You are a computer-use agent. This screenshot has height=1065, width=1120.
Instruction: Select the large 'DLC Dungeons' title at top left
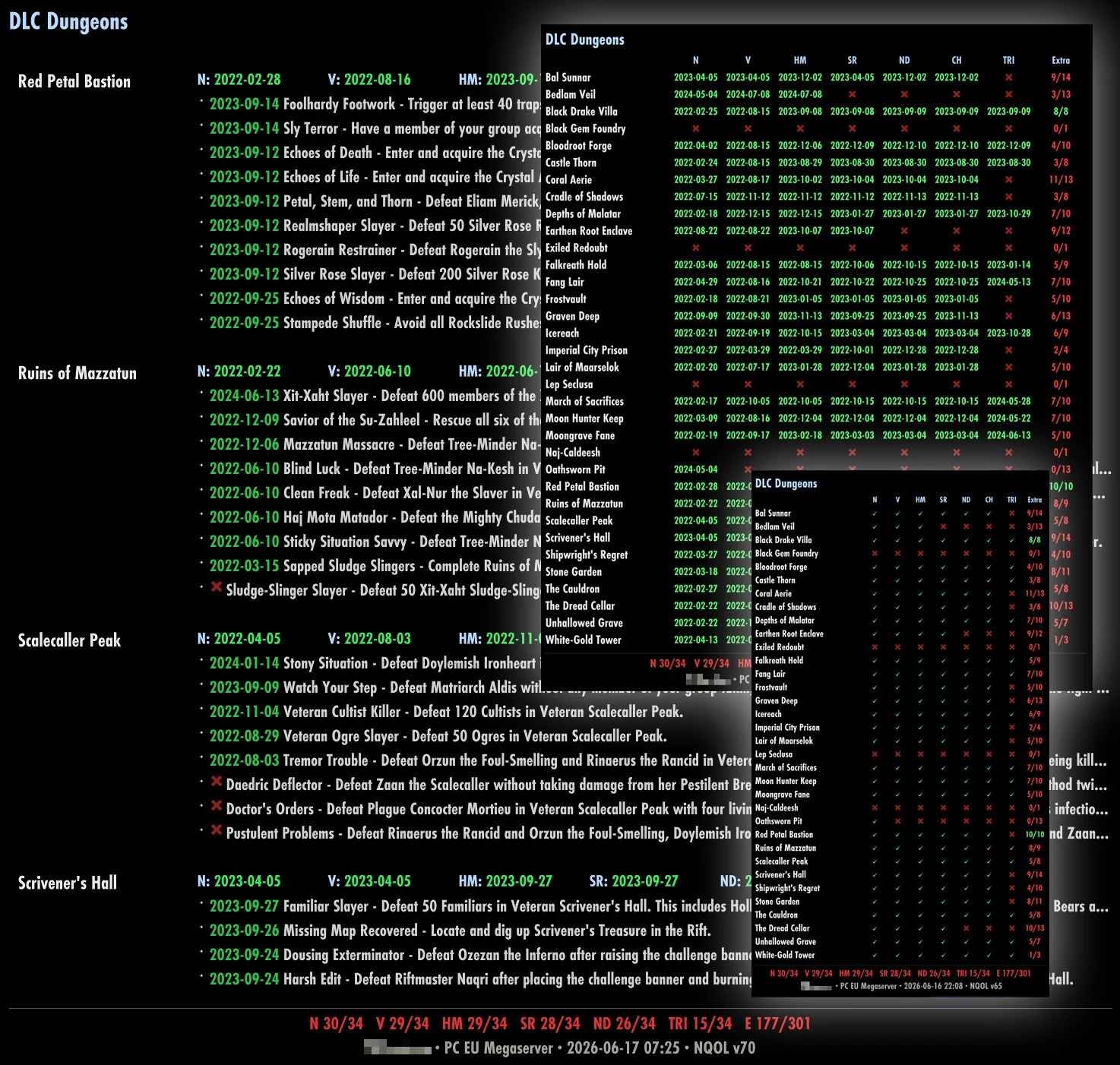click(x=68, y=22)
